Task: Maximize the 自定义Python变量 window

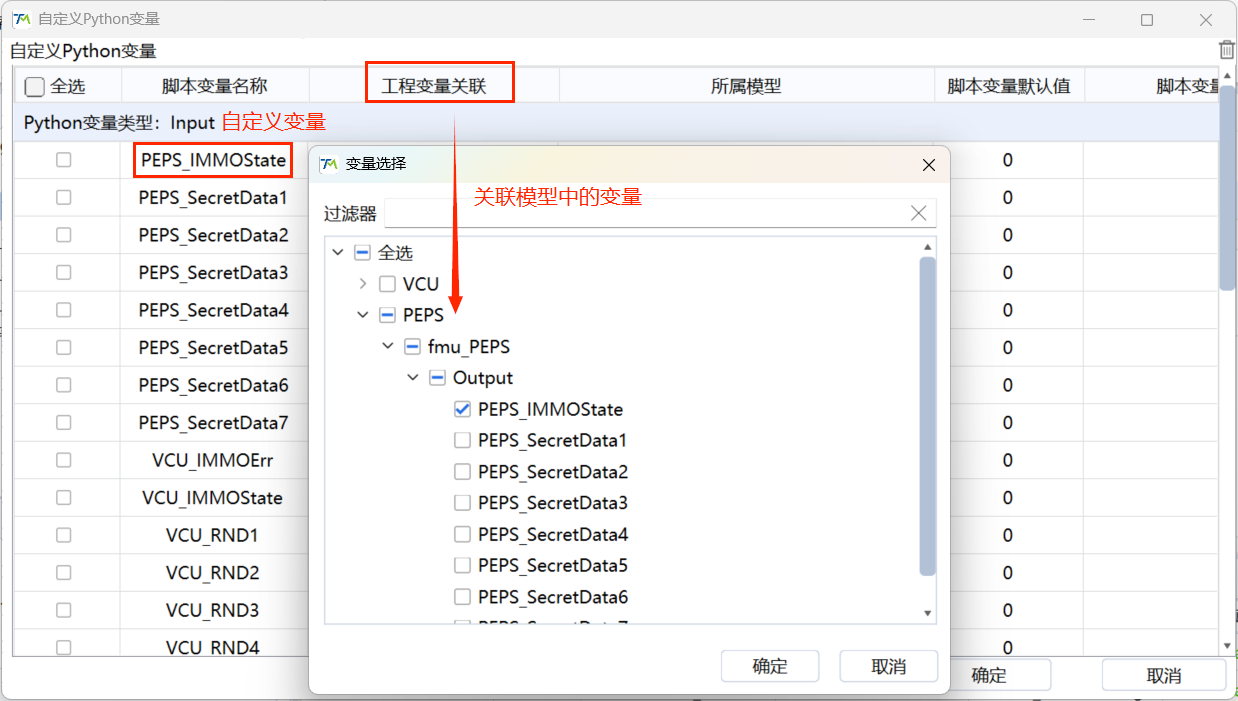Action: coord(1147,19)
